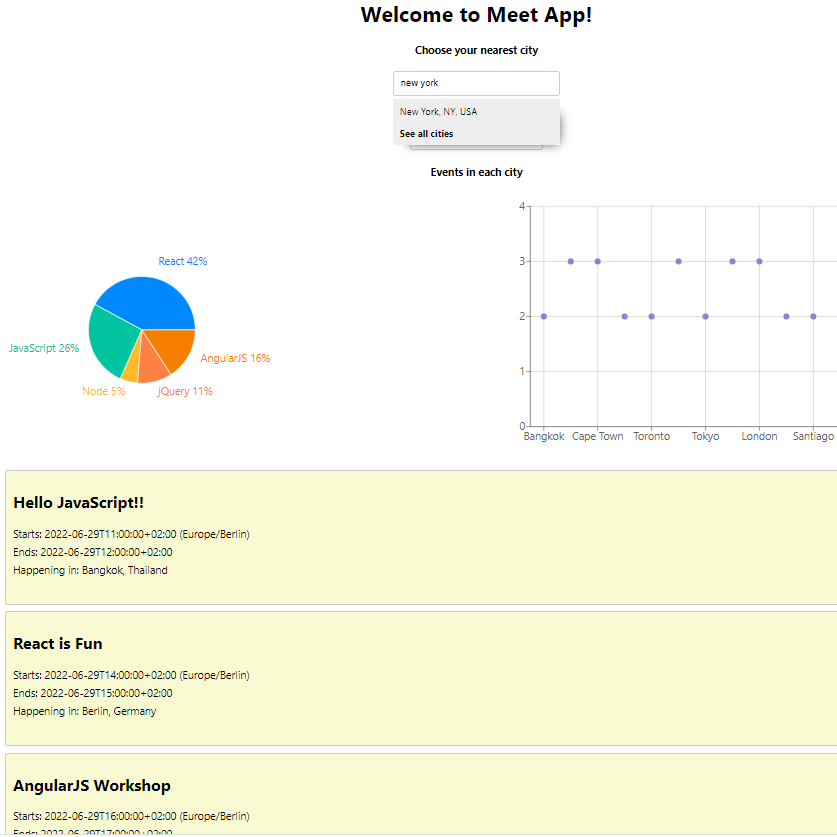
Task: Click the AngularJS 16% label
Action: point(235,358)
